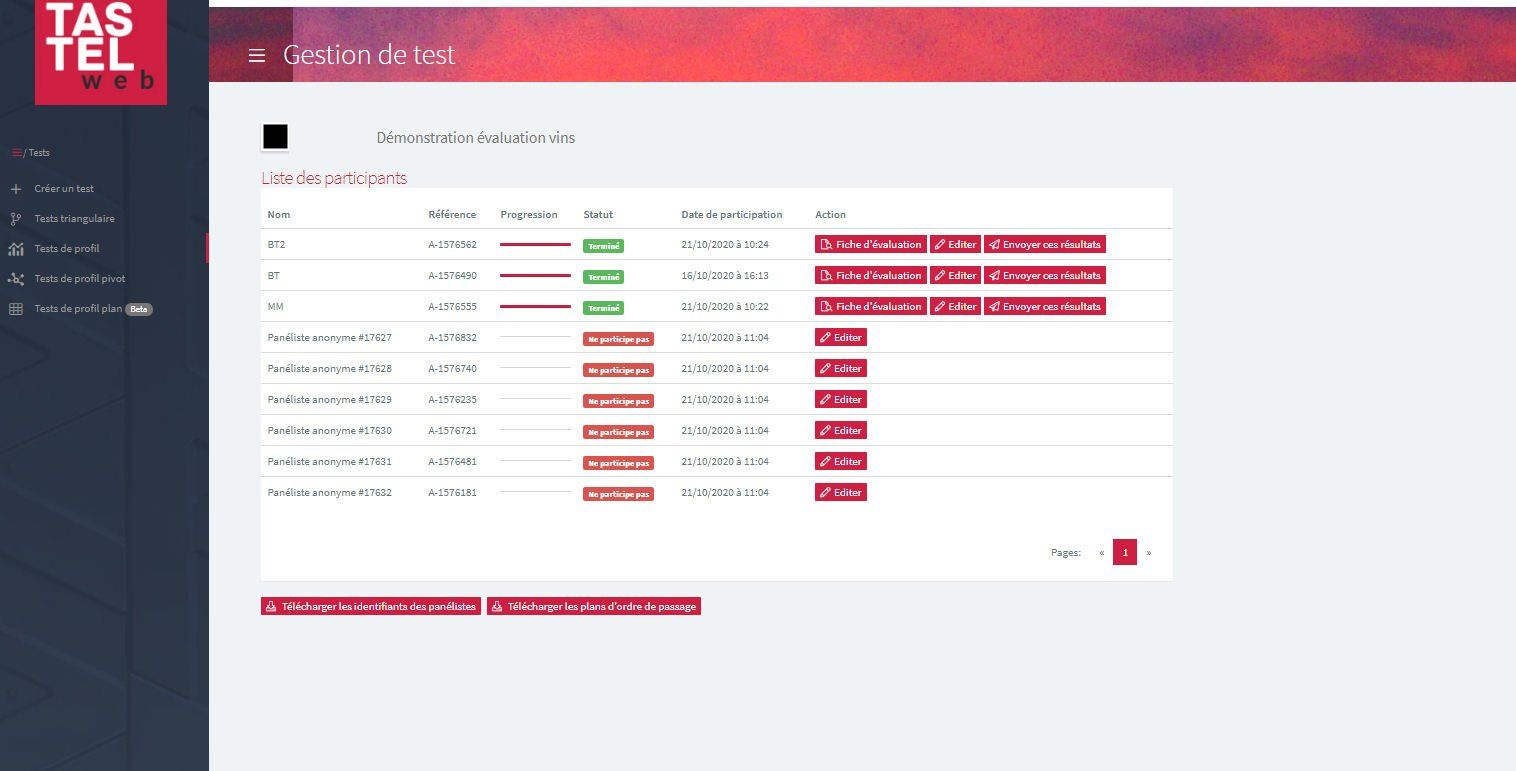The image size is (1516, 771).
Task: Select the Tests de profil chart icon
Action: (15, 248)
